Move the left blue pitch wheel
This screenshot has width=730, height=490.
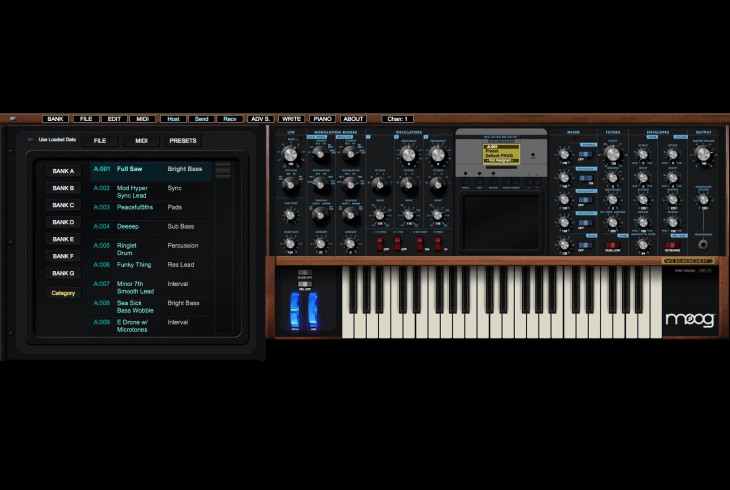click(295, 310)
